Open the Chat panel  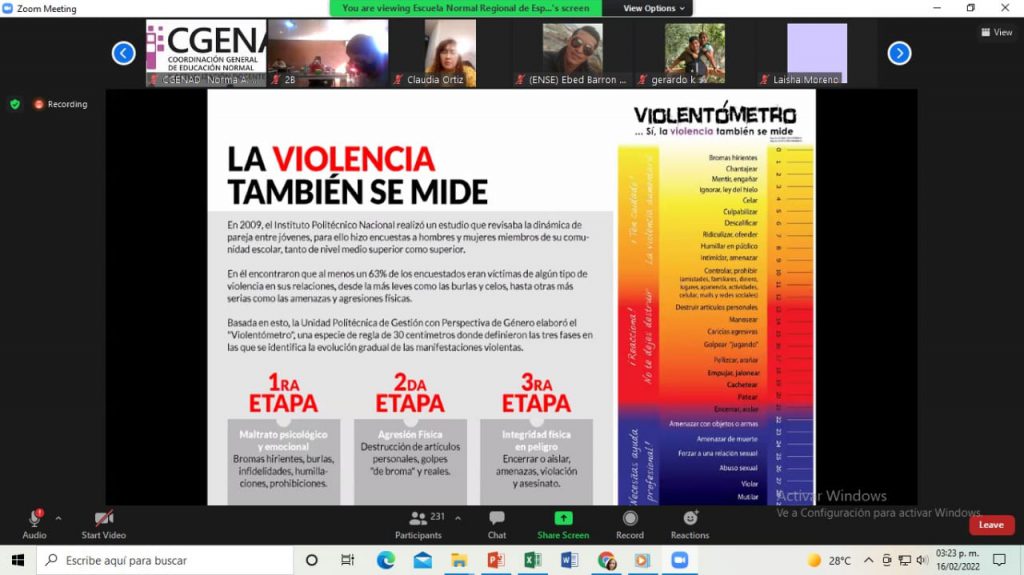tap(496, 524)
